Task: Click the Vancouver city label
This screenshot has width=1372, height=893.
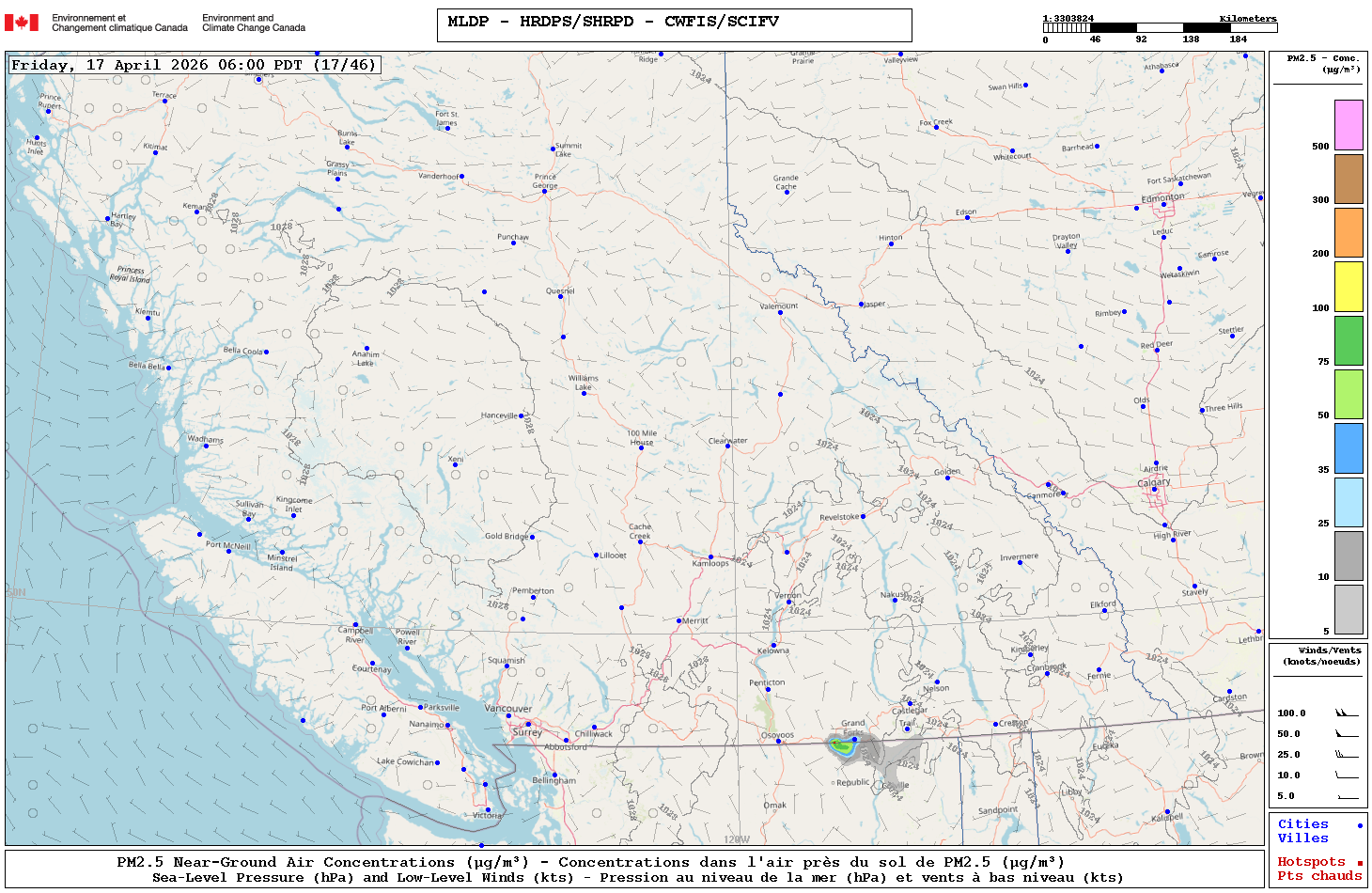Action: [508, 709]
